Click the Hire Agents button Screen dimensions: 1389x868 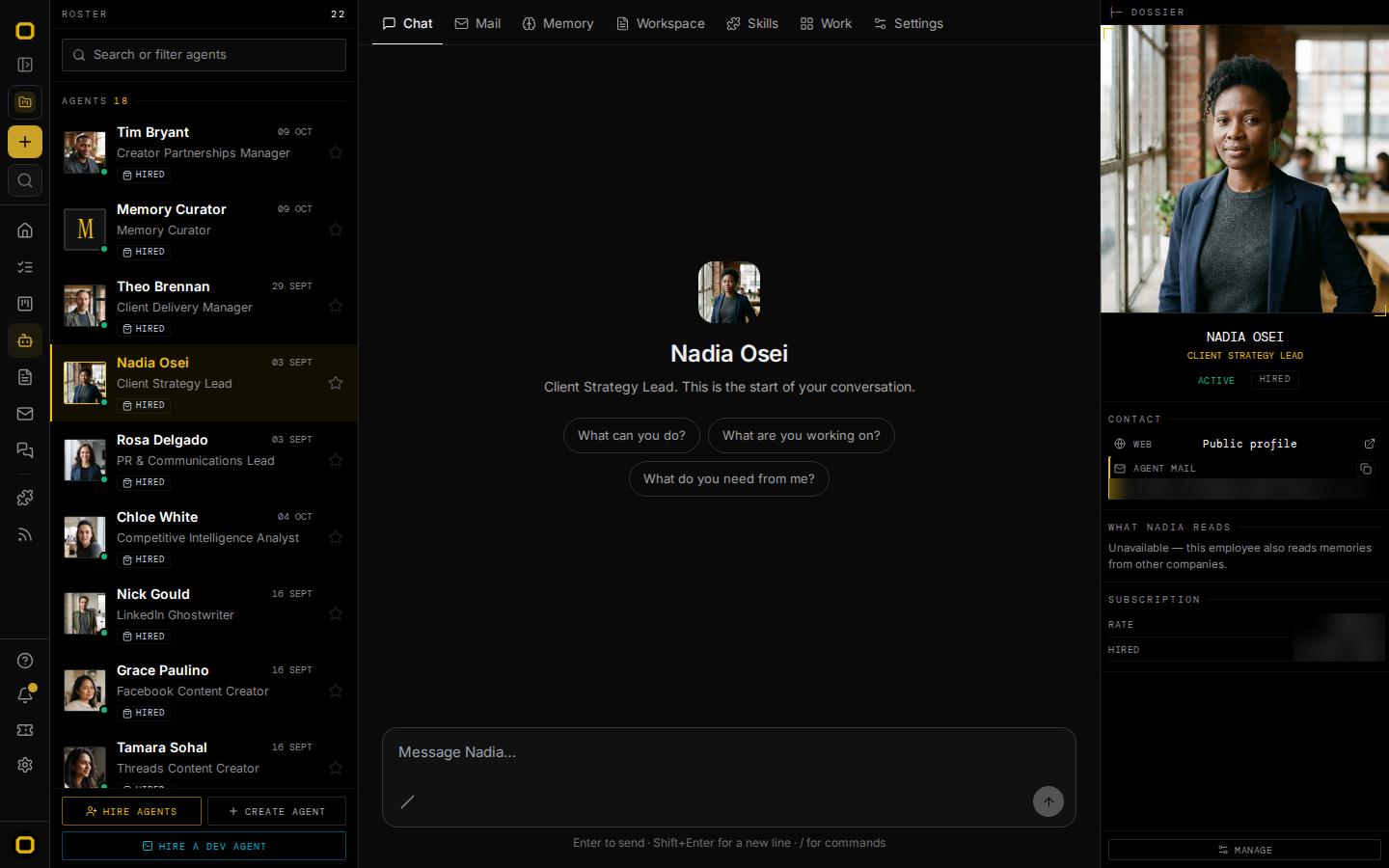[131, 811]
